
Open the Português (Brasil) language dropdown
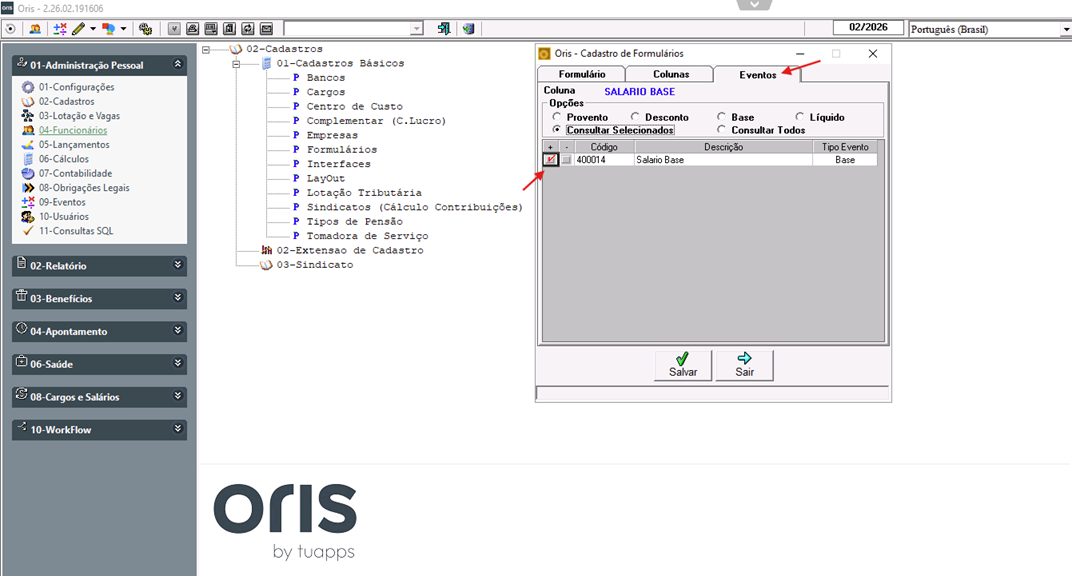tap(1065, 29)
